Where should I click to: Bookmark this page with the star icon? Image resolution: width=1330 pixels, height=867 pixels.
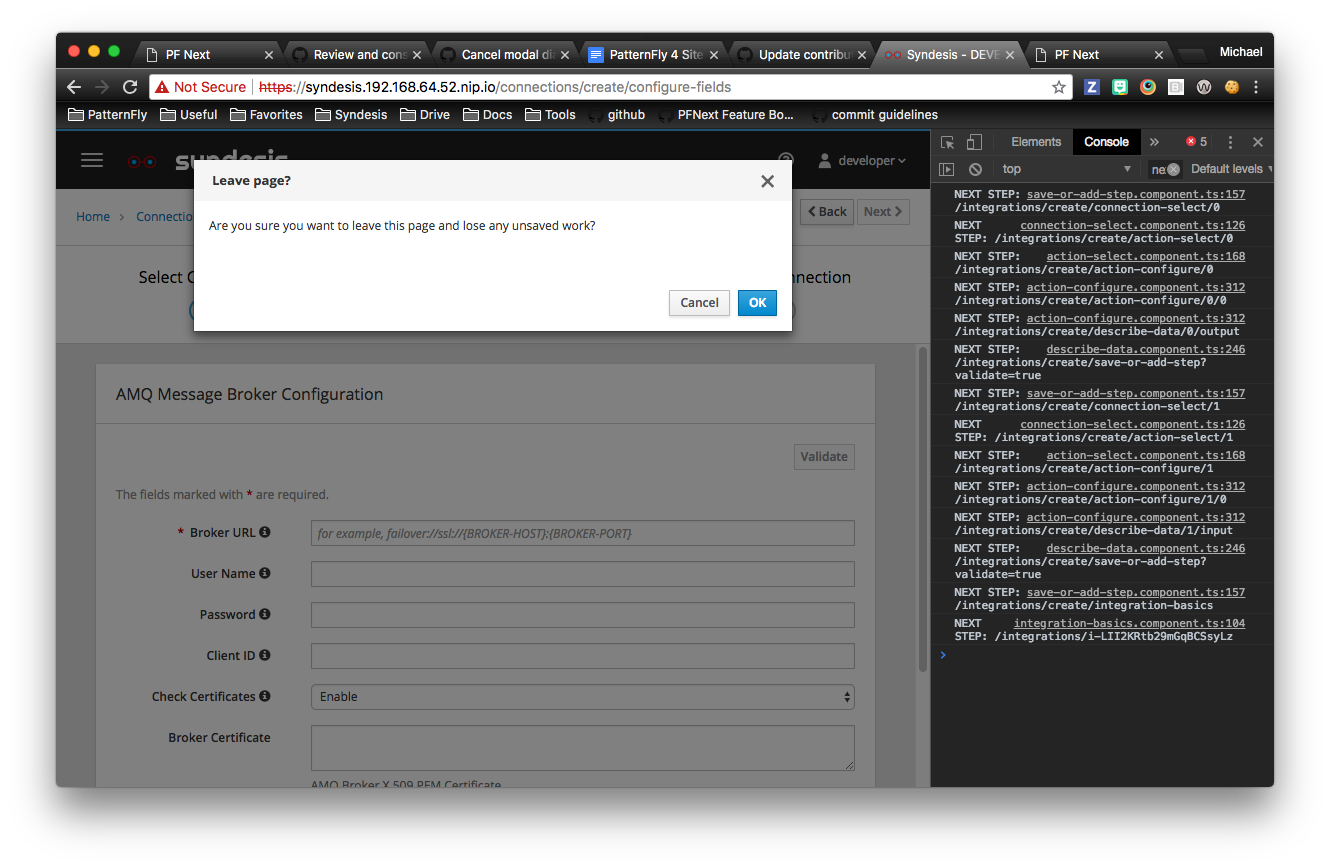[x=1059, y=87]
